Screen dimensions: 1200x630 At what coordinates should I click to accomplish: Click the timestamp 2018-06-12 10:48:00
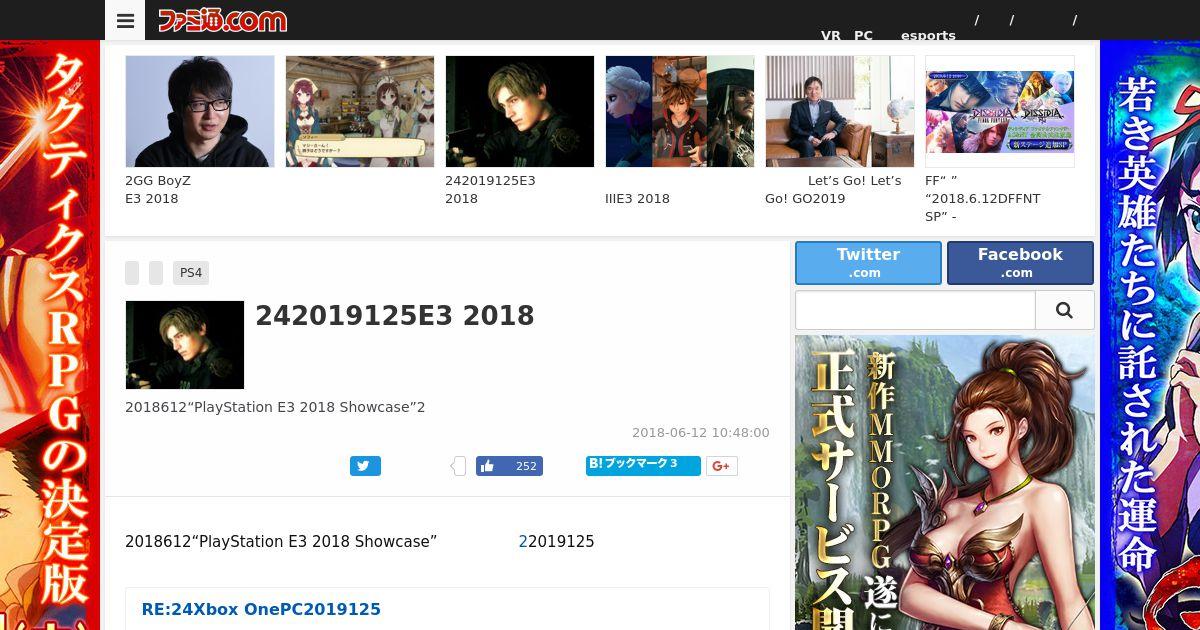[701, 433]
